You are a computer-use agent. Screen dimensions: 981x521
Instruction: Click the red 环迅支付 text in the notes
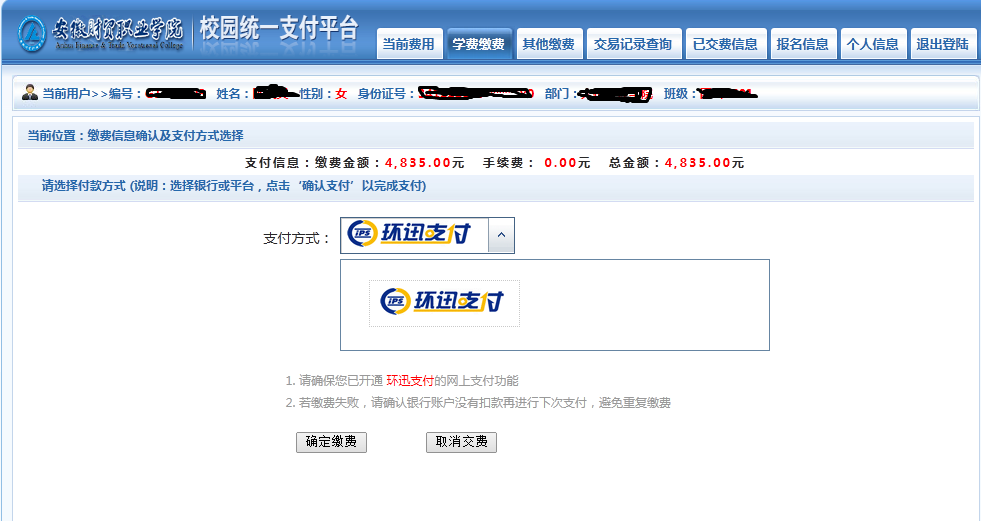click(410, 381)
